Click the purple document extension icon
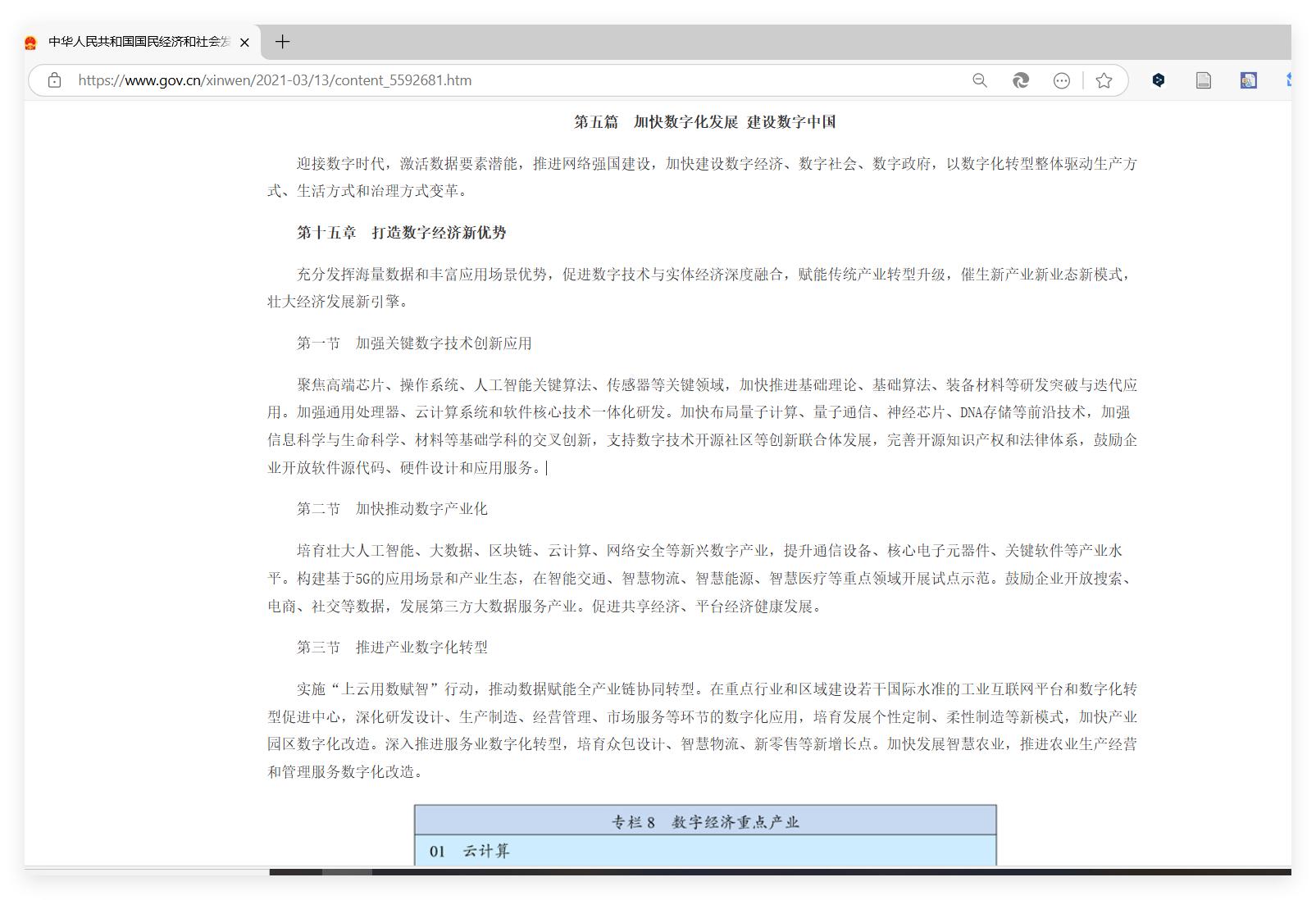This screenshot has width=1316, height=900. (x=1248, y=80)
